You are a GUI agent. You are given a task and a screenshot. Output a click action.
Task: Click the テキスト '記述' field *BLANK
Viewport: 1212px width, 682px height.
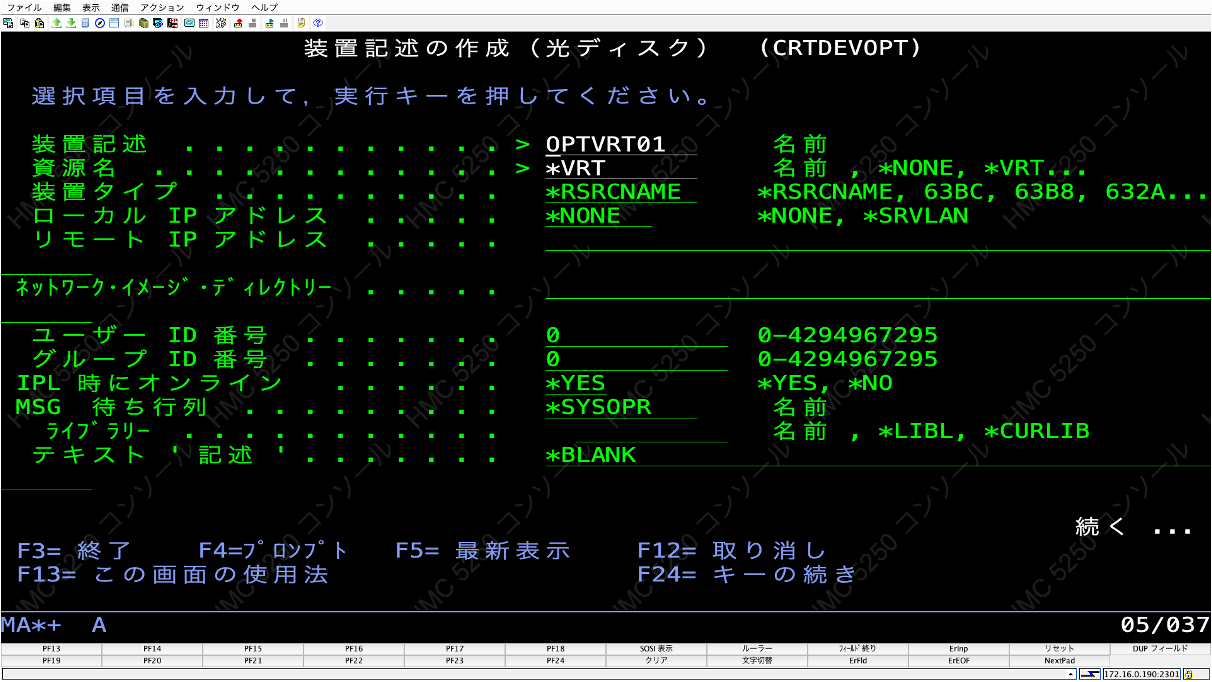pos(878,455)
